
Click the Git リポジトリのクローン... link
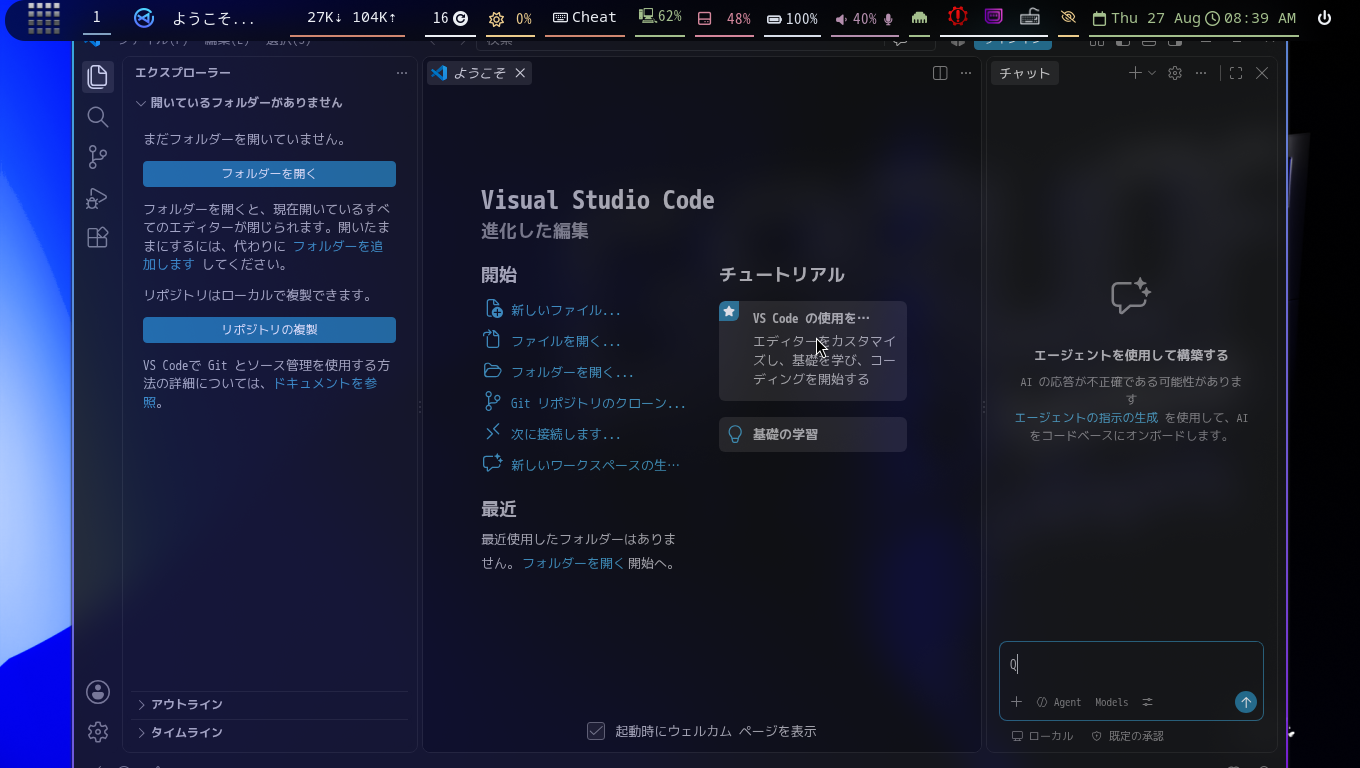pos(598,403)
